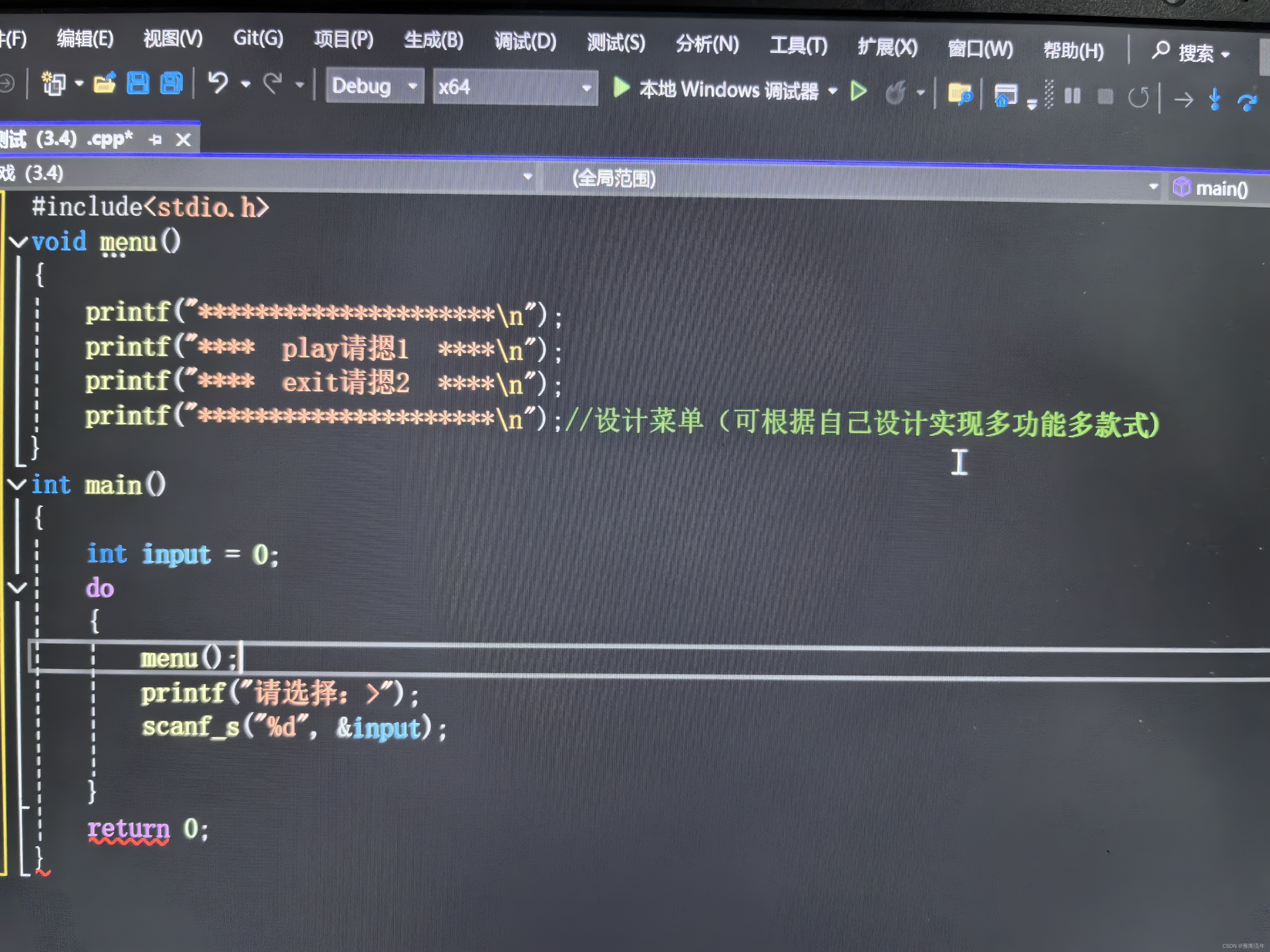The height and width of the screenshot is (952, 1270).
Task: Click the Save All icon
Action: 171,84
